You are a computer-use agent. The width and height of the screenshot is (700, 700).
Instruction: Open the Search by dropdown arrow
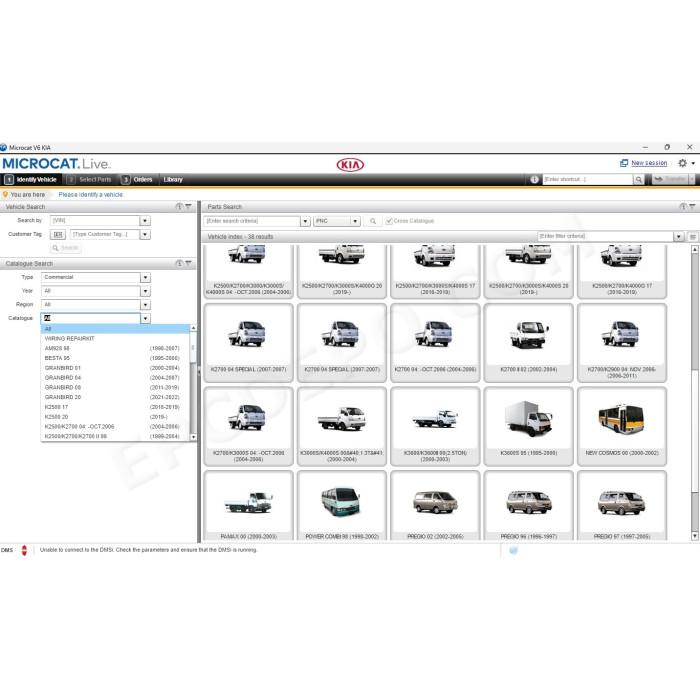[x=145, y=221]
